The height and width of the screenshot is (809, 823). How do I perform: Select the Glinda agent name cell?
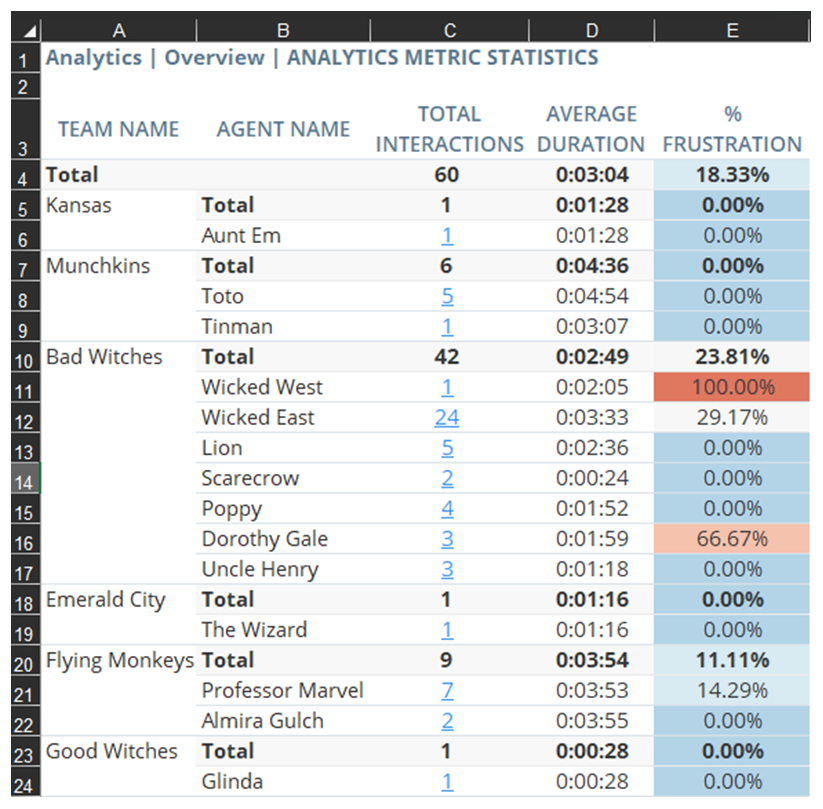point(283,782)
